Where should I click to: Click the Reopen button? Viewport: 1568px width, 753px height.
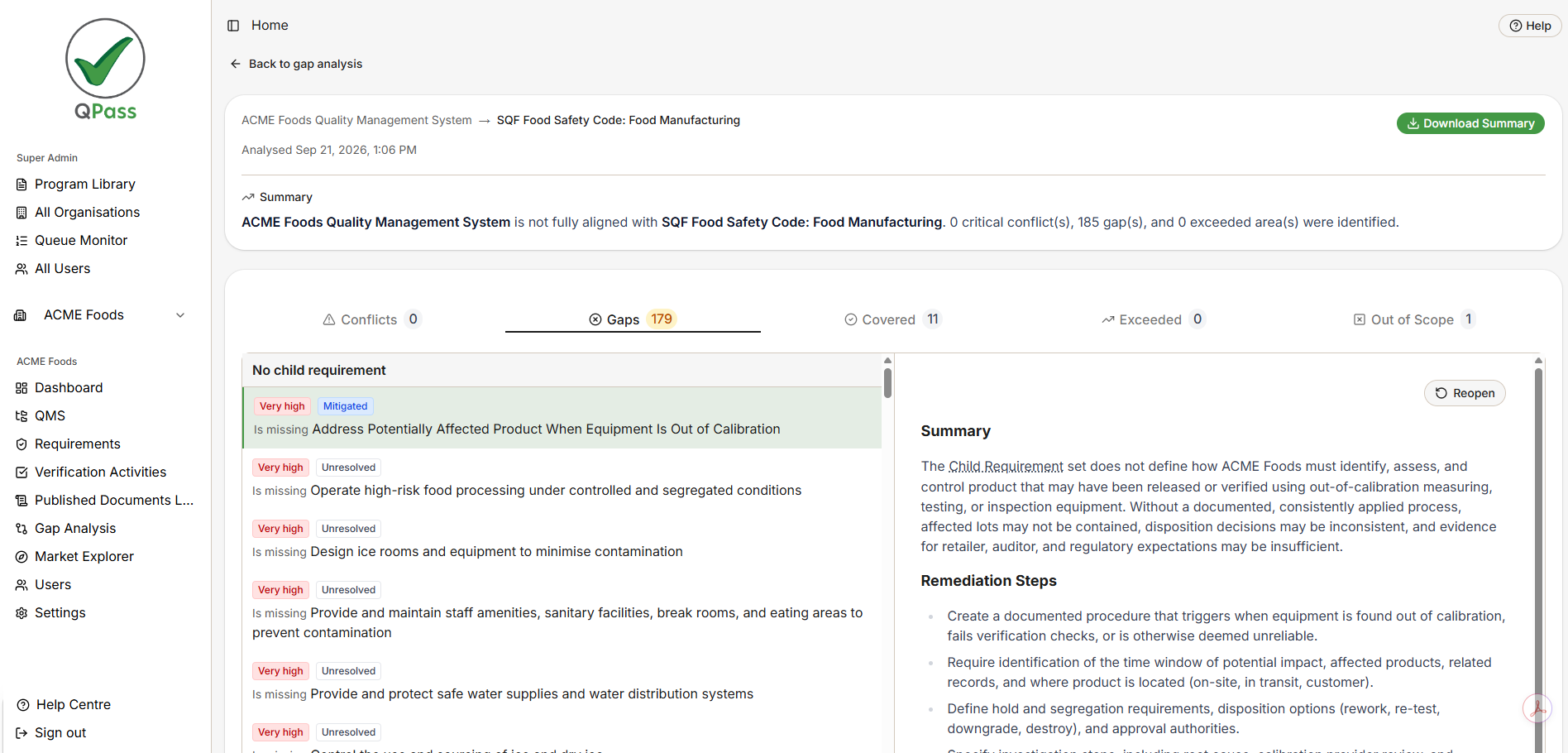point(1465,393)
